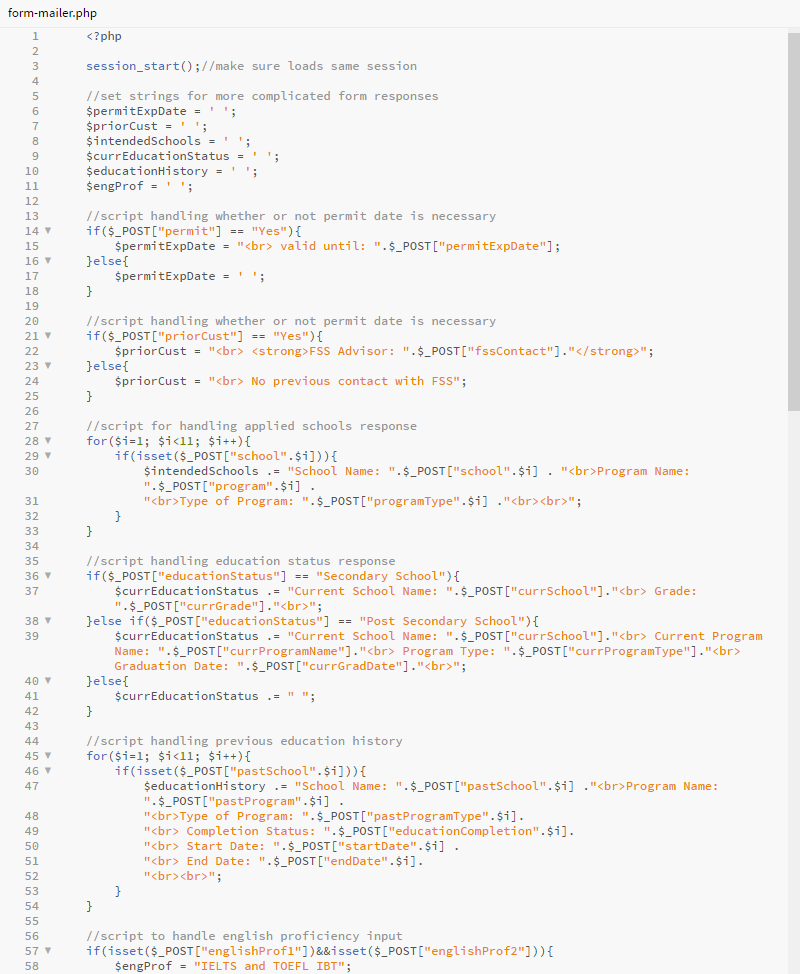Click the $permitExpDate declaration on line 6
800x974 pixels.
(161, 111)
